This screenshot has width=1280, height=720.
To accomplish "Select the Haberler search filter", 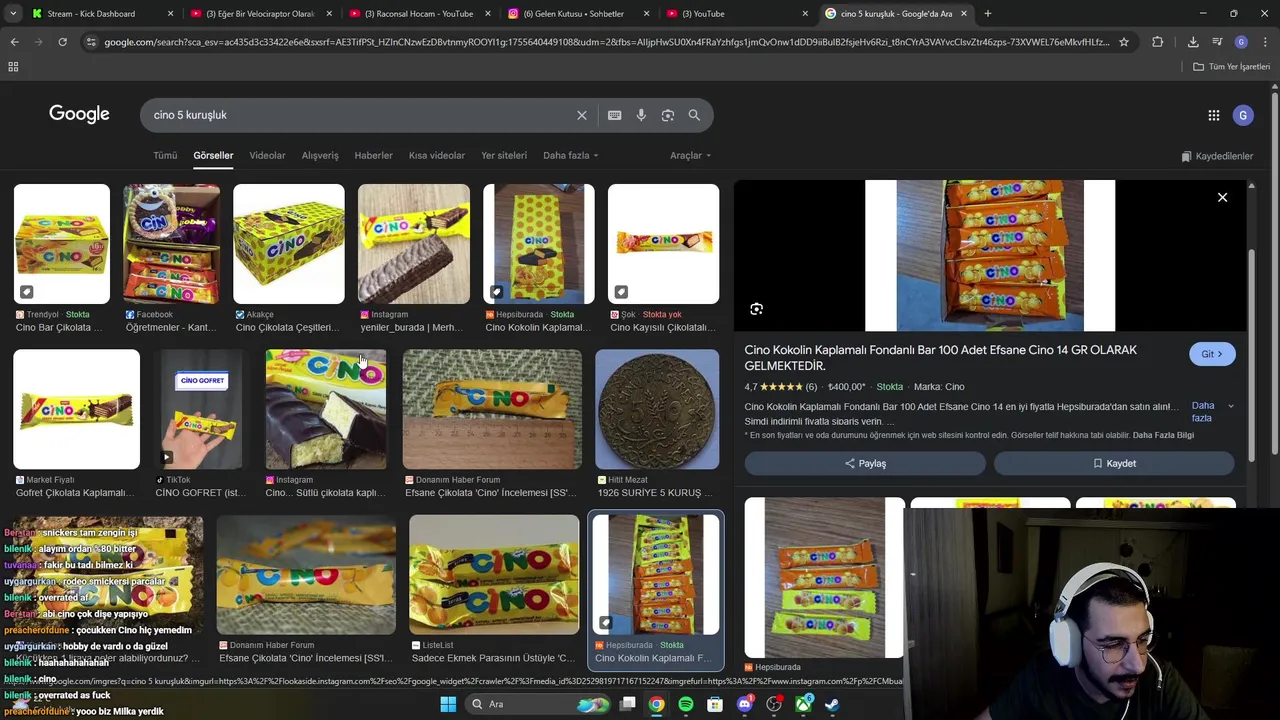I will pos(373,156).
